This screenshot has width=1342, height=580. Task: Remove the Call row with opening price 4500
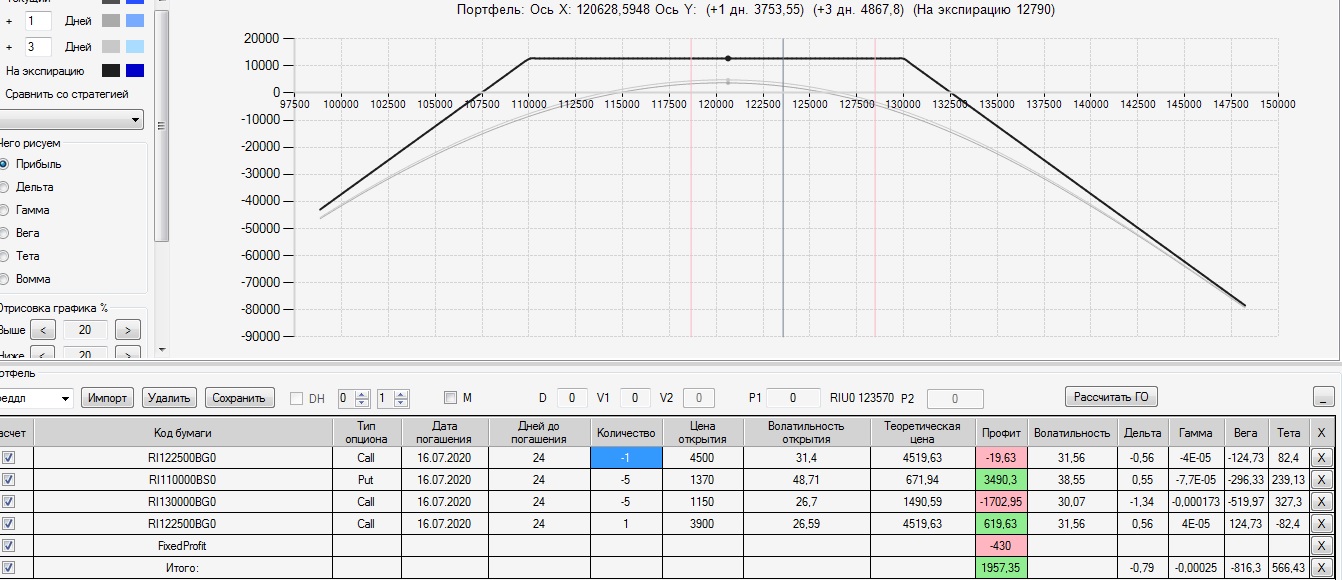[x=1321, y=457]
